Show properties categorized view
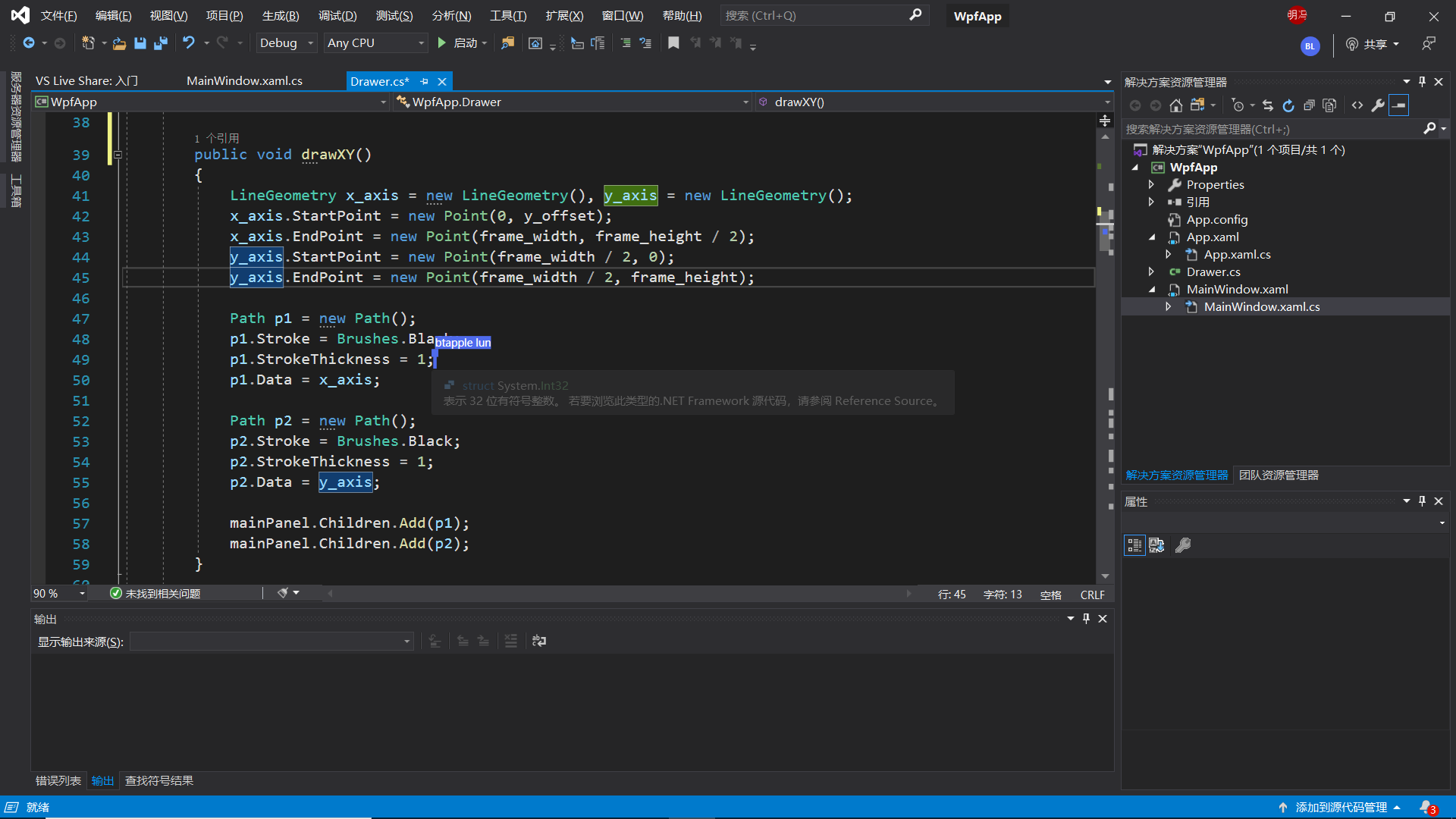 (1134, 545)
